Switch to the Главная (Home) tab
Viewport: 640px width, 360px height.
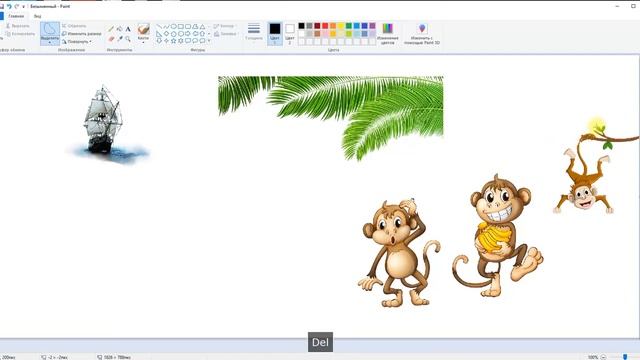pyautogui.click(x=16, y=16)
